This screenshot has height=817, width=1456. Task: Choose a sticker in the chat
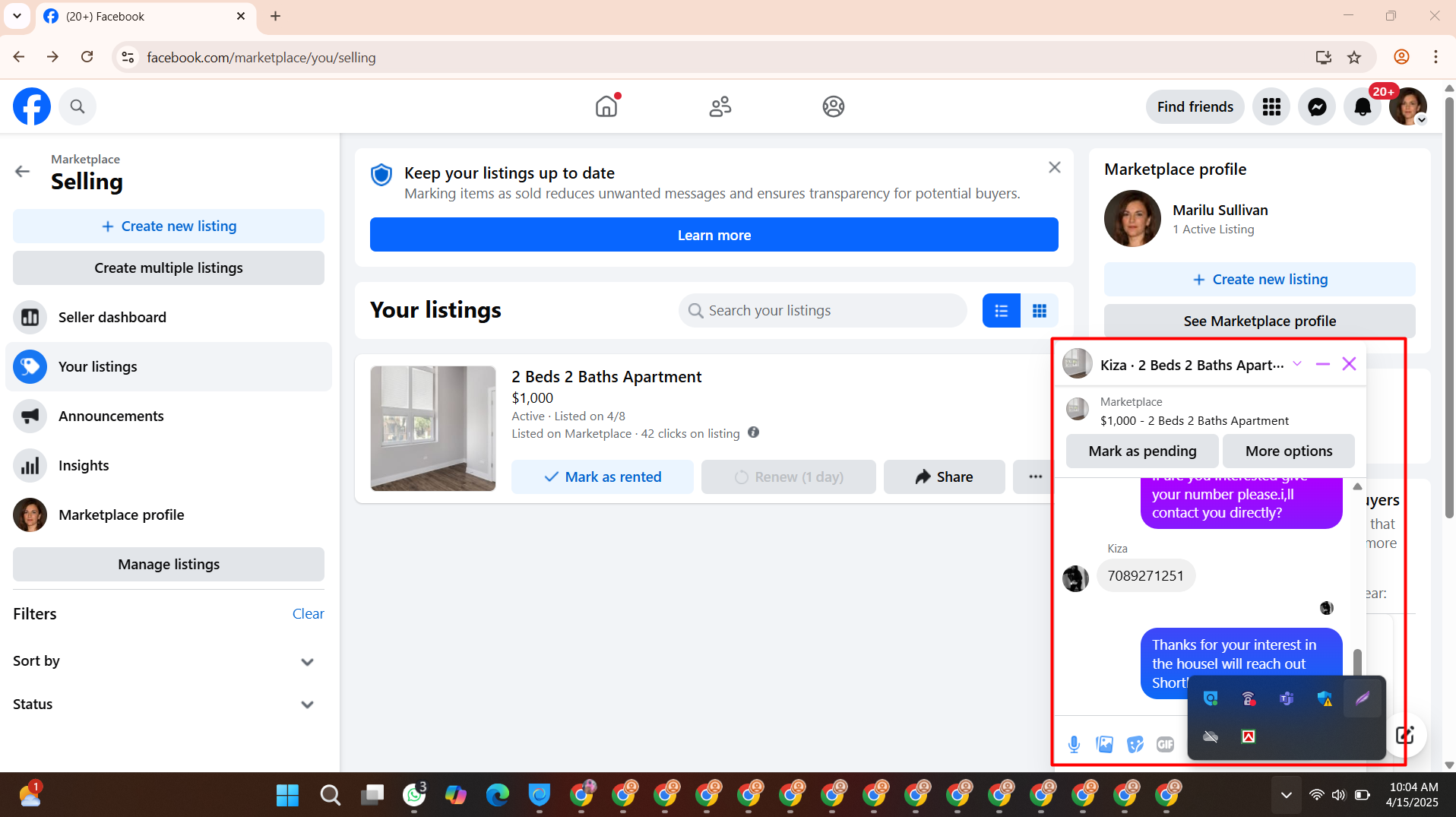[x=1135, y=744]
